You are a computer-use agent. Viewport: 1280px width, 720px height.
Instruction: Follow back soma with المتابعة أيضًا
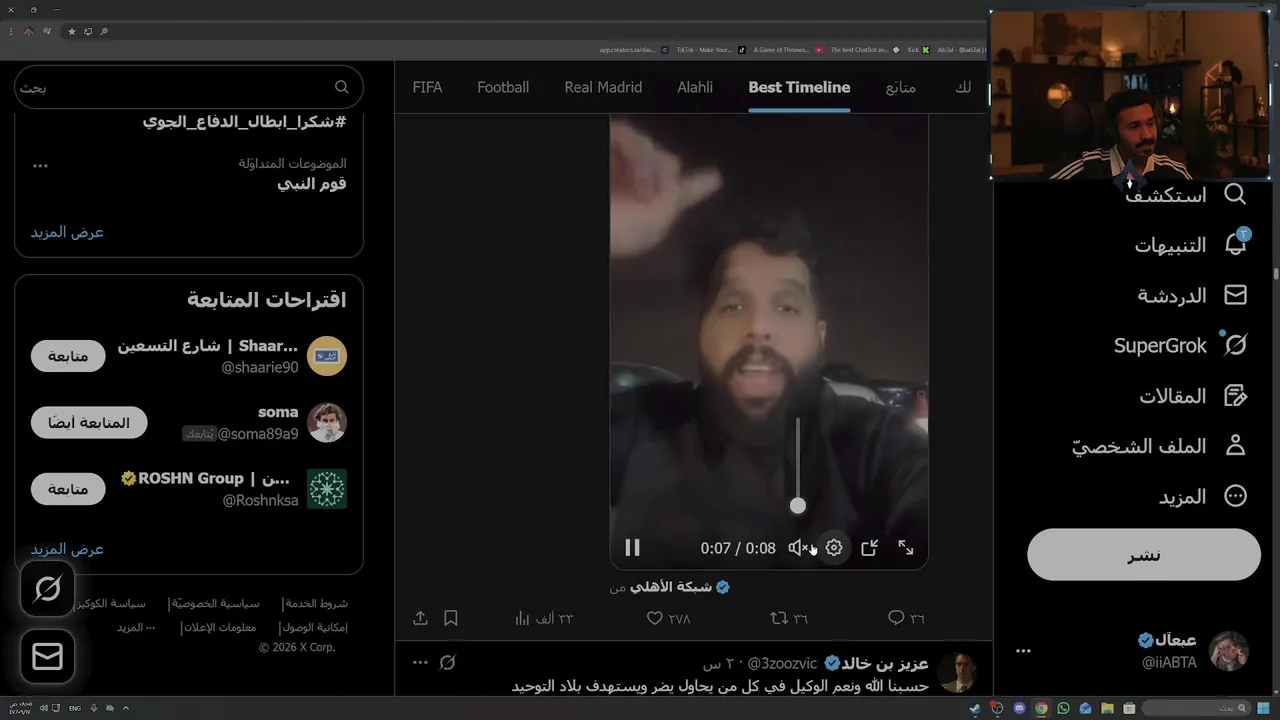[89, 423]
